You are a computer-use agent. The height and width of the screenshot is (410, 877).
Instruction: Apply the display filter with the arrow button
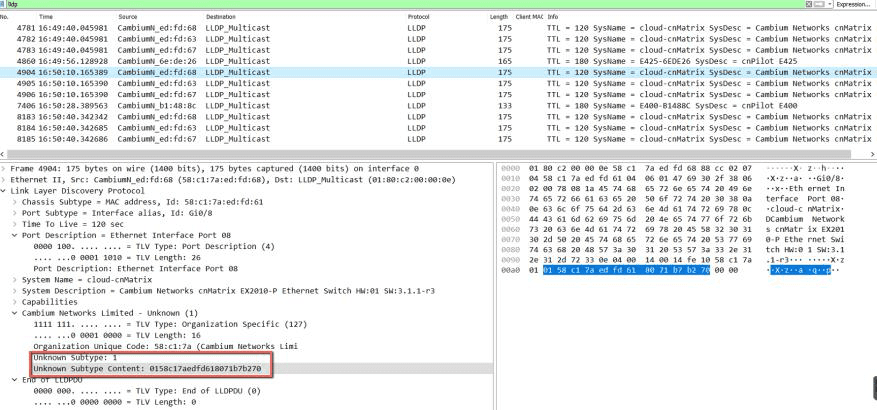(818, 4)
